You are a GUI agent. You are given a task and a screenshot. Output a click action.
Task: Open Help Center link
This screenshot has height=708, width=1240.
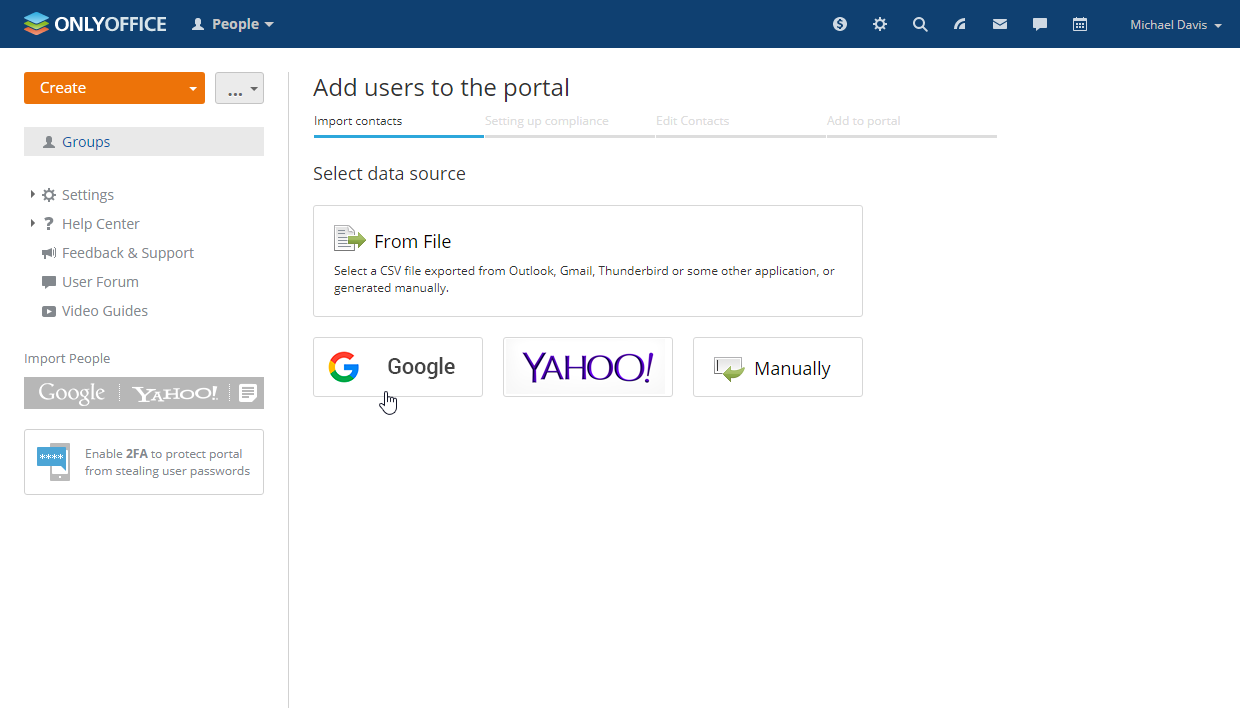point(101,224)
